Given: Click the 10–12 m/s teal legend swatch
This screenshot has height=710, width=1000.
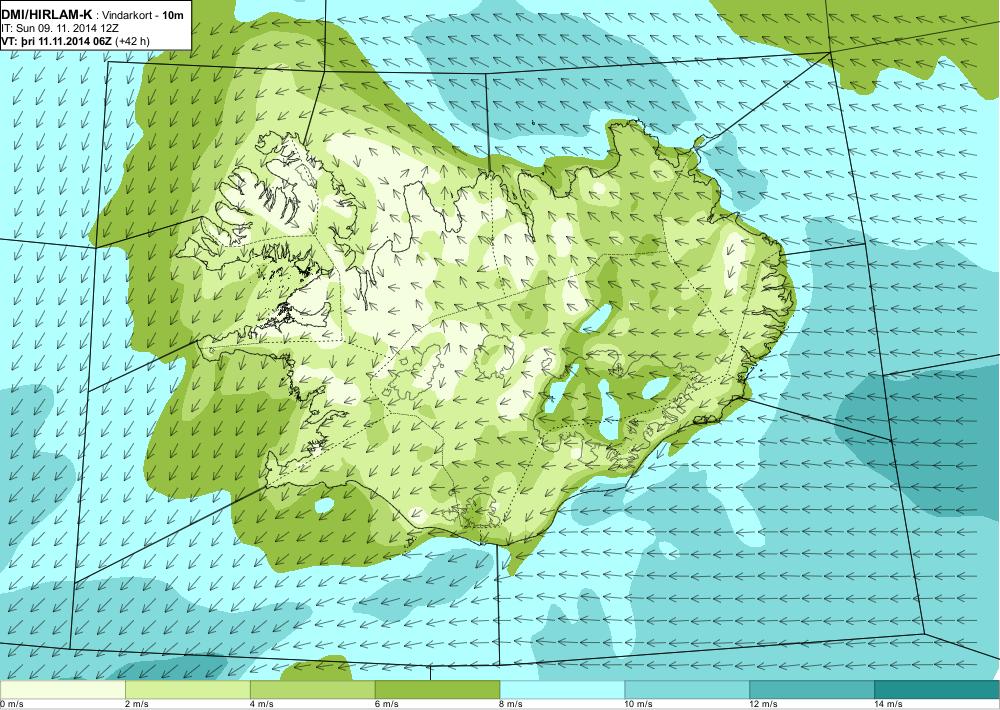Looking at the screenshot, I should click(688, 689).
